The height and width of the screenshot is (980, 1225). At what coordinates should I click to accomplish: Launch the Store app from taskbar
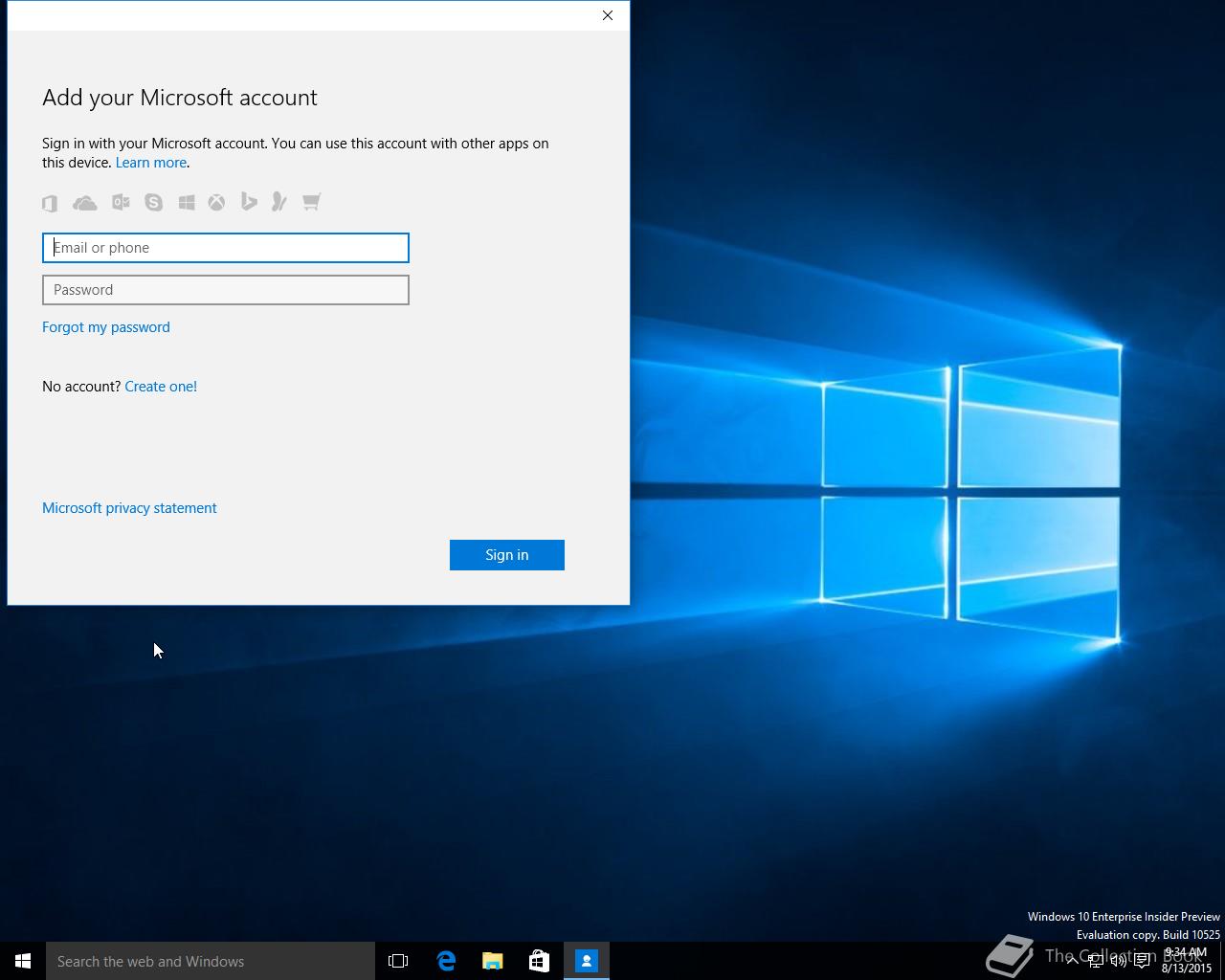pos(540,961)
